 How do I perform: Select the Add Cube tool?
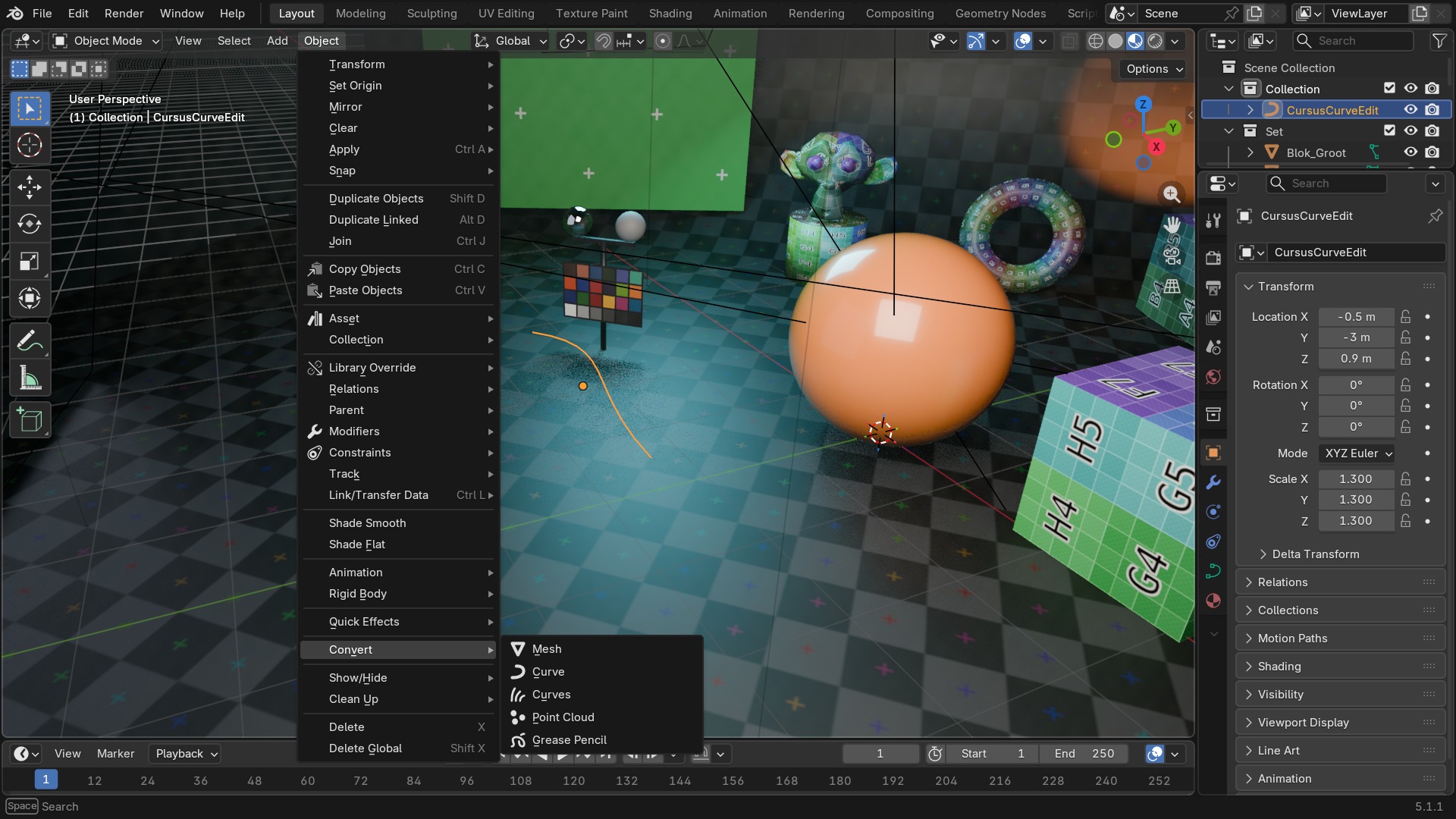click(30, 420)
